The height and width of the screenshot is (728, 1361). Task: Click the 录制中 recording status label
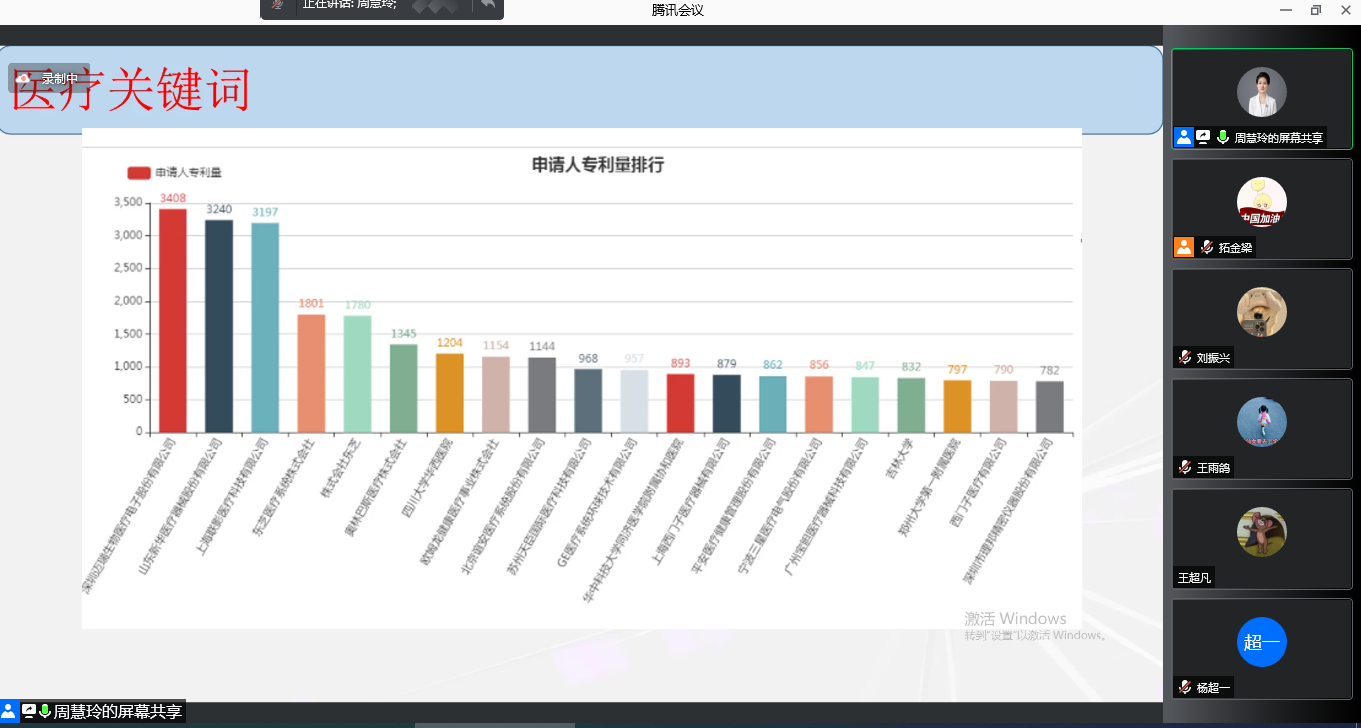click(60, 78)
